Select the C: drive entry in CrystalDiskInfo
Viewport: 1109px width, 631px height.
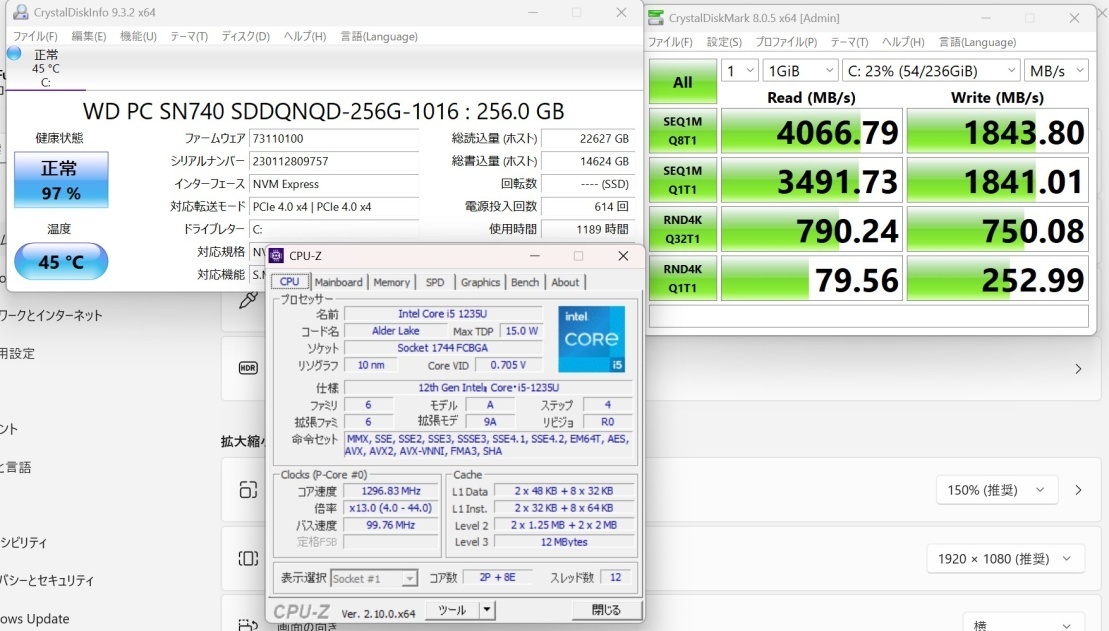coord(45,69)
